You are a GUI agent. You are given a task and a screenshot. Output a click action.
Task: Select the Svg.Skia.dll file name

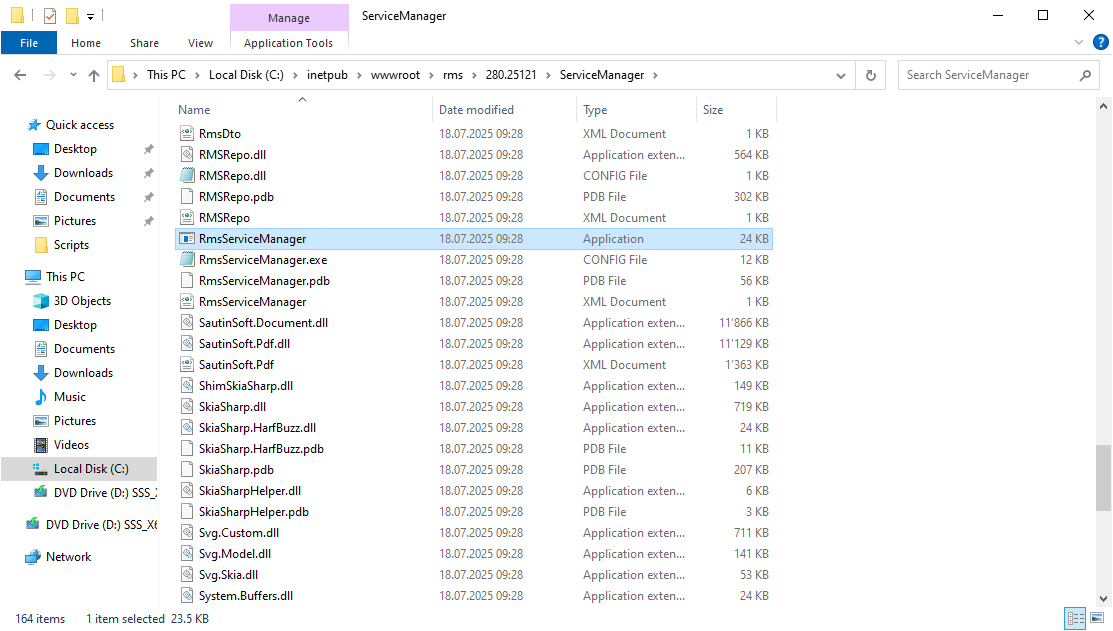click(x=229, y=575)
